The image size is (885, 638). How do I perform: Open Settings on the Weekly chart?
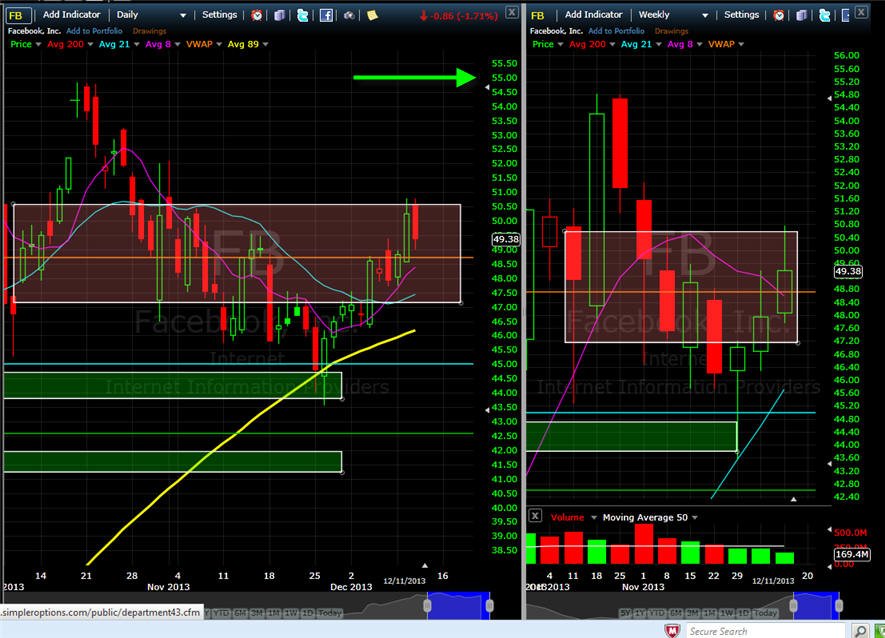coord(742,15)
